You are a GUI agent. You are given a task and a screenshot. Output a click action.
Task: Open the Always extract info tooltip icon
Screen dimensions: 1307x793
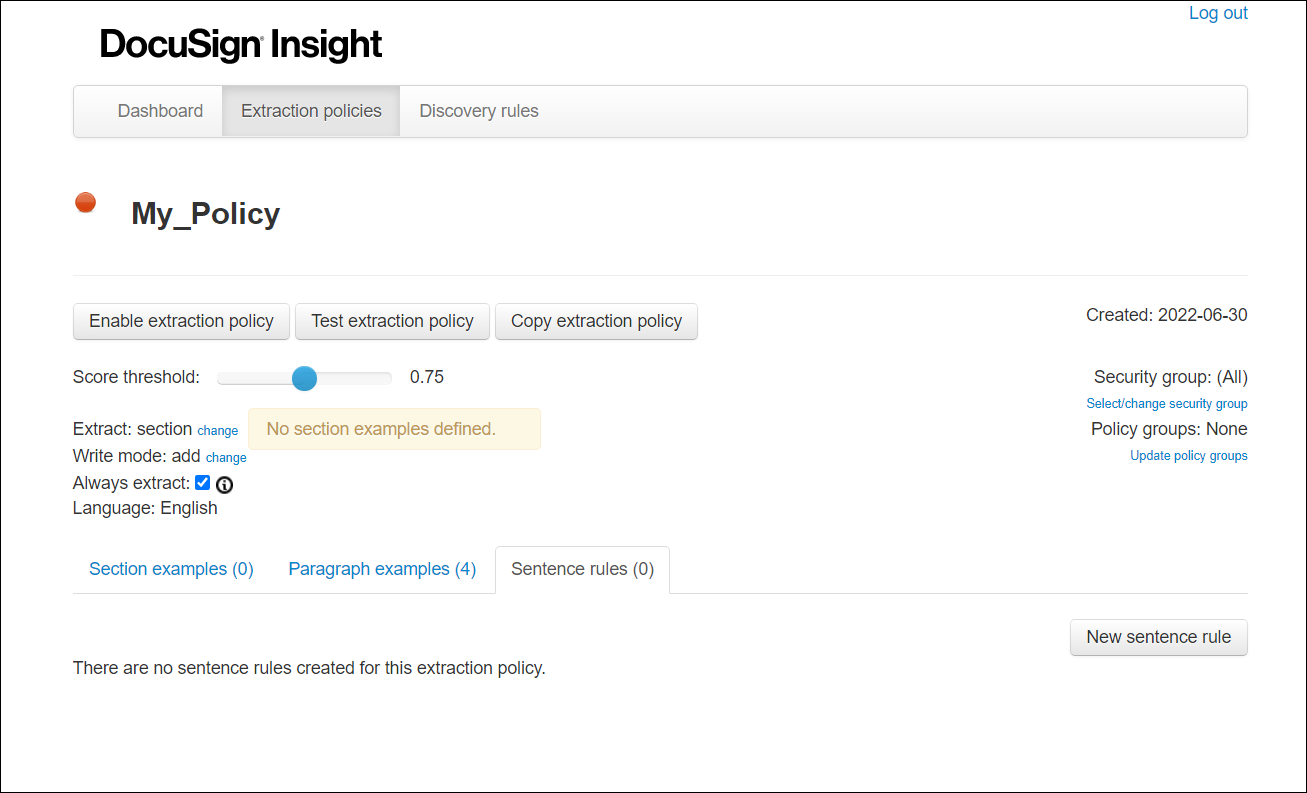[224, 484]
